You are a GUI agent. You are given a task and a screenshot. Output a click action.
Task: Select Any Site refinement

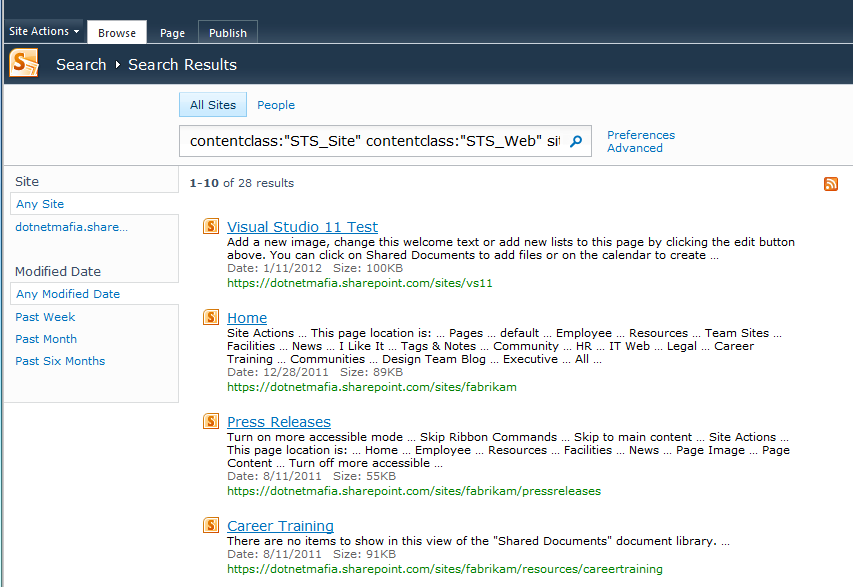(40, 204)
